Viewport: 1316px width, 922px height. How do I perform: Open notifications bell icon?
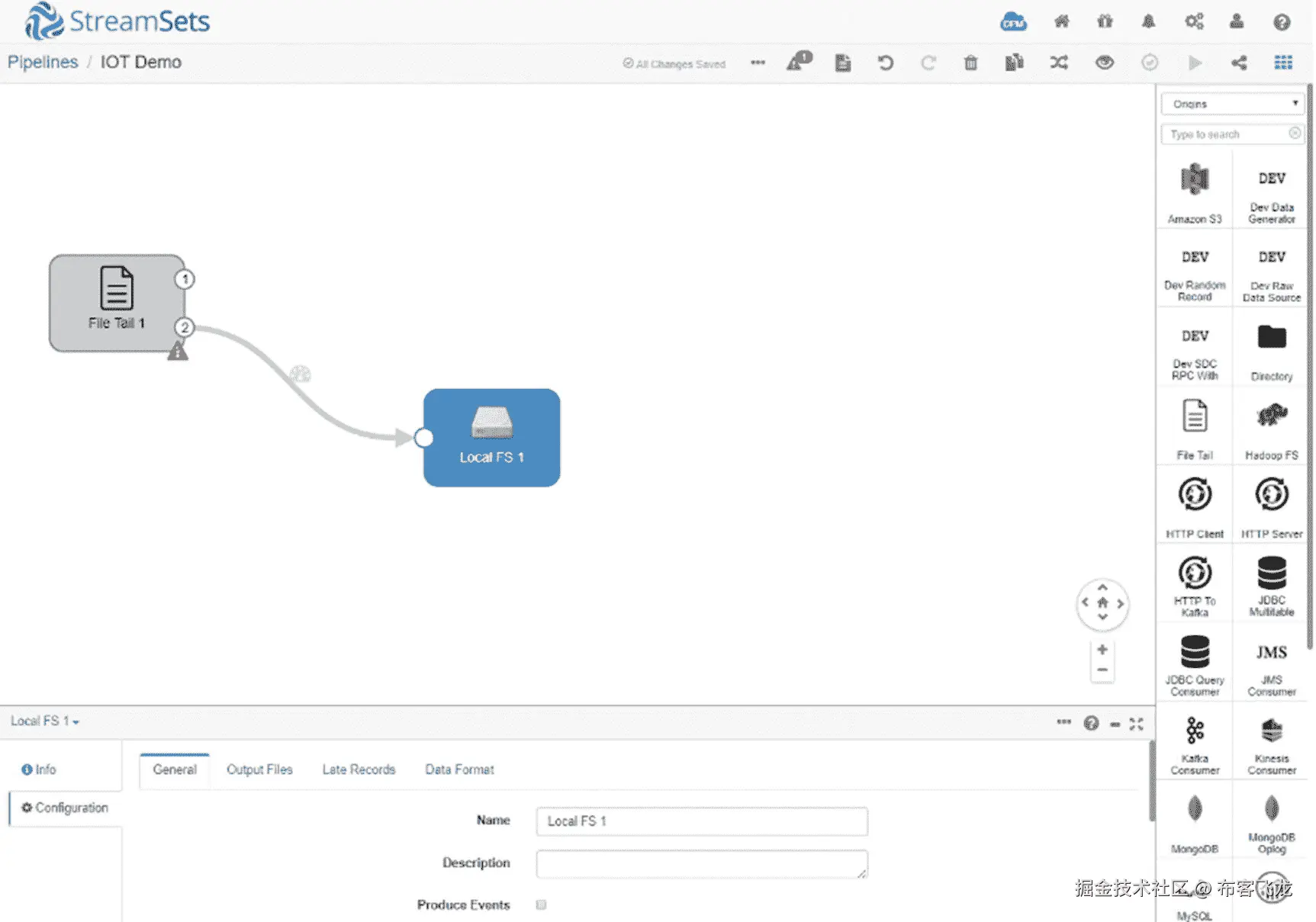click(x=1148, y=21)
